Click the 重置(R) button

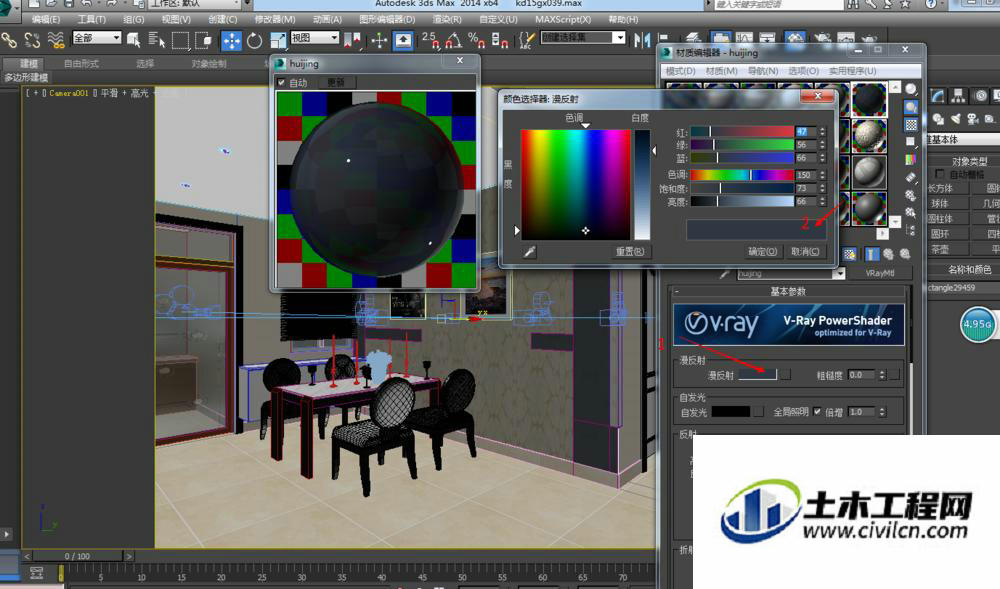(630, 252)
